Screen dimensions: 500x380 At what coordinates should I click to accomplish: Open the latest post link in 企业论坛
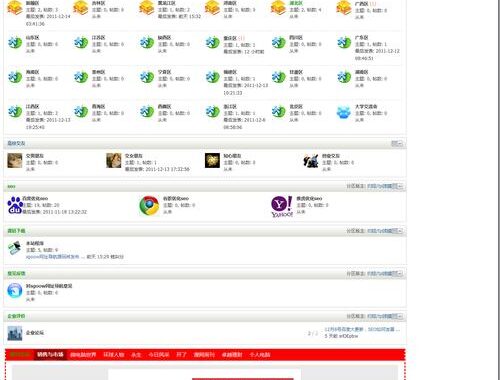coord(362,329)
